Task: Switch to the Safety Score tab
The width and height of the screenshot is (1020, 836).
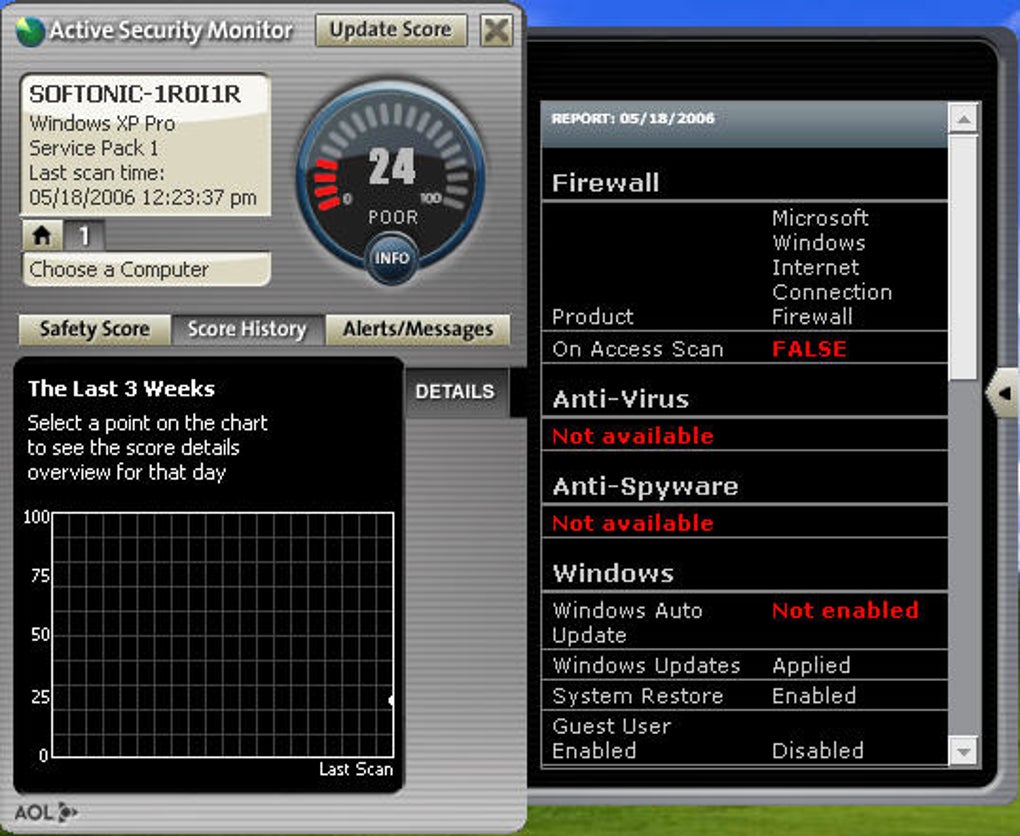Action: point(94,329)
